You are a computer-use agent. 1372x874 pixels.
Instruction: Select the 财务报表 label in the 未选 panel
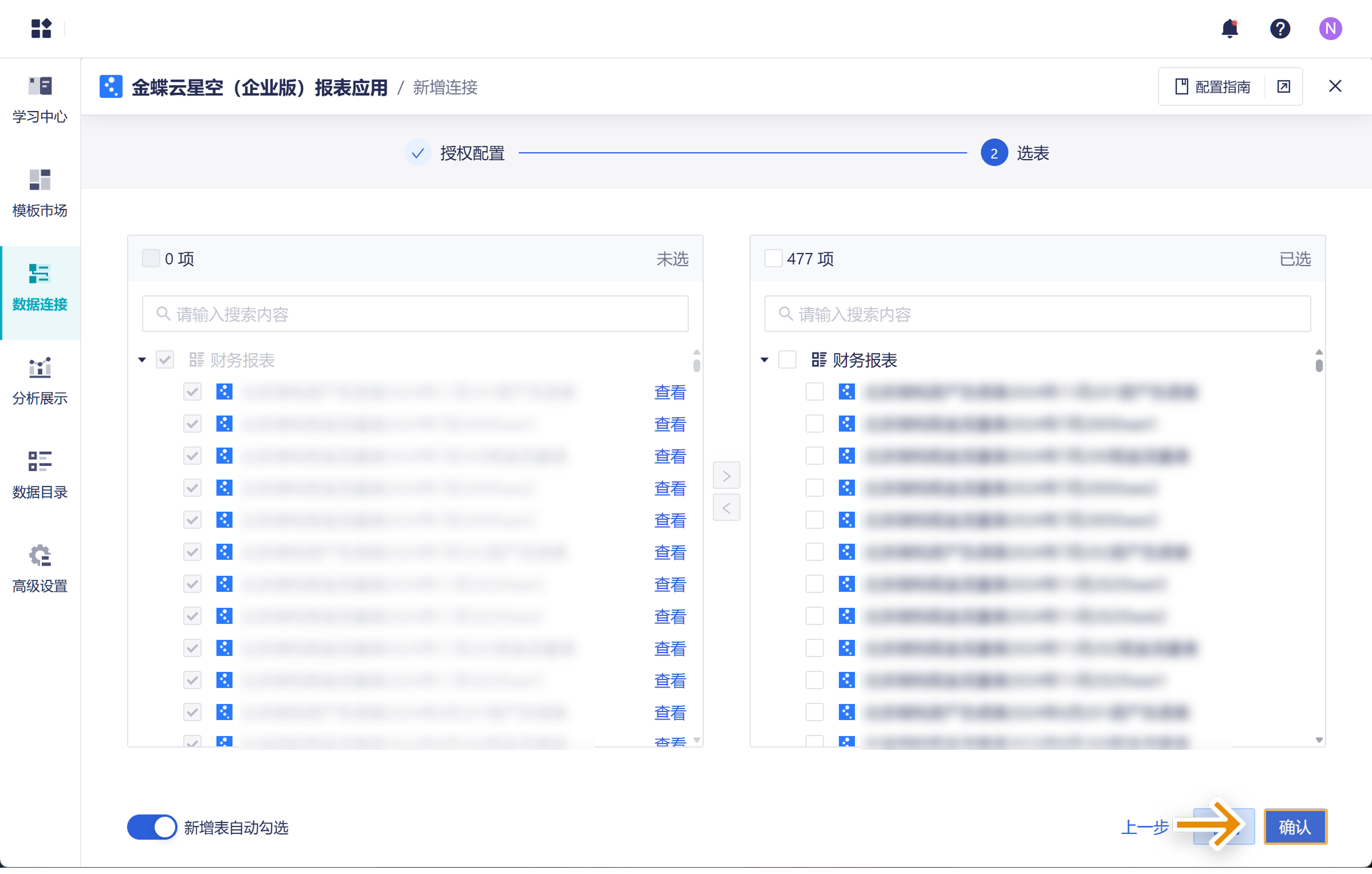pos(242,360)
